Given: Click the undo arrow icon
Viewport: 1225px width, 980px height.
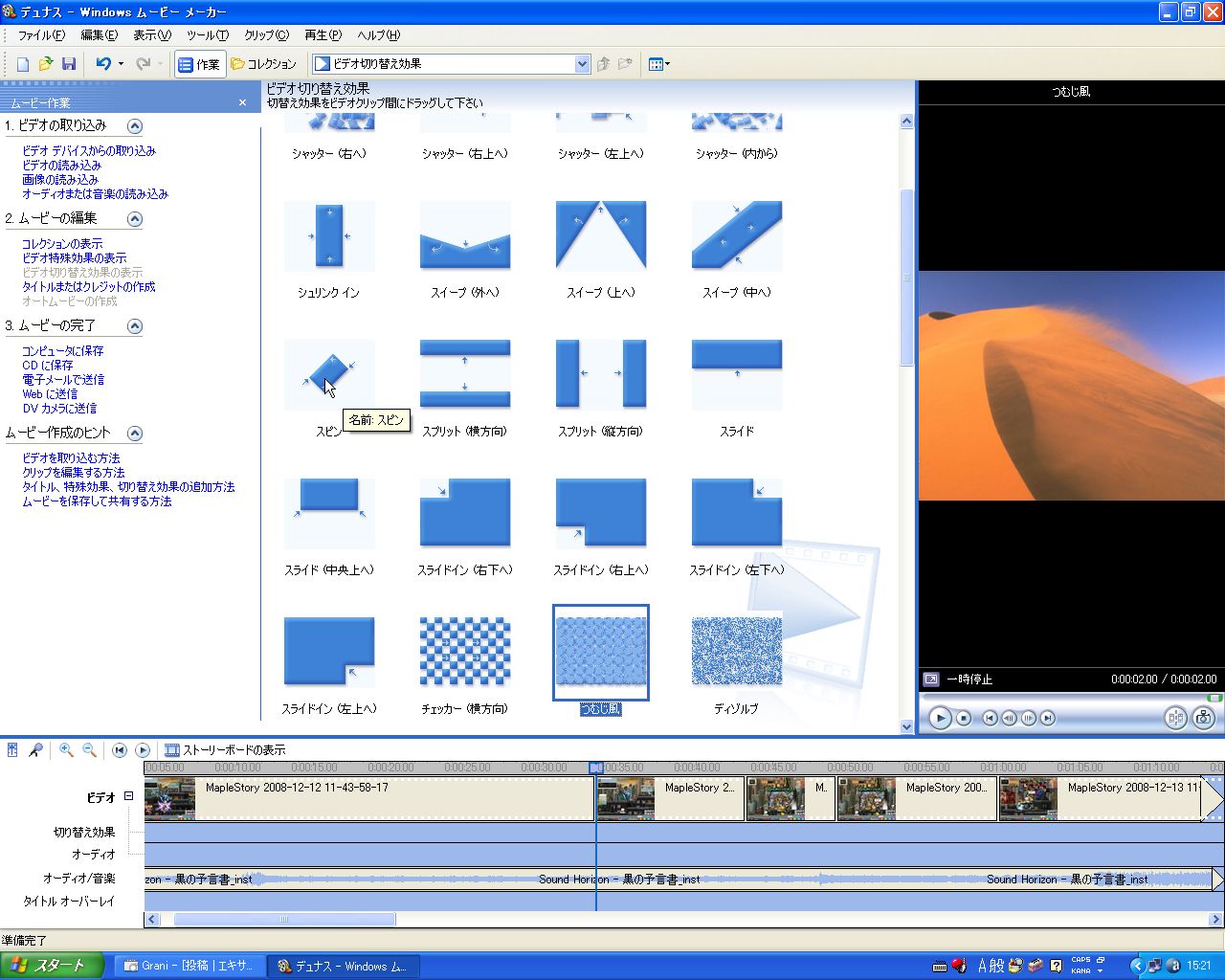Looking at the screenshot, I should pos(103,64).
